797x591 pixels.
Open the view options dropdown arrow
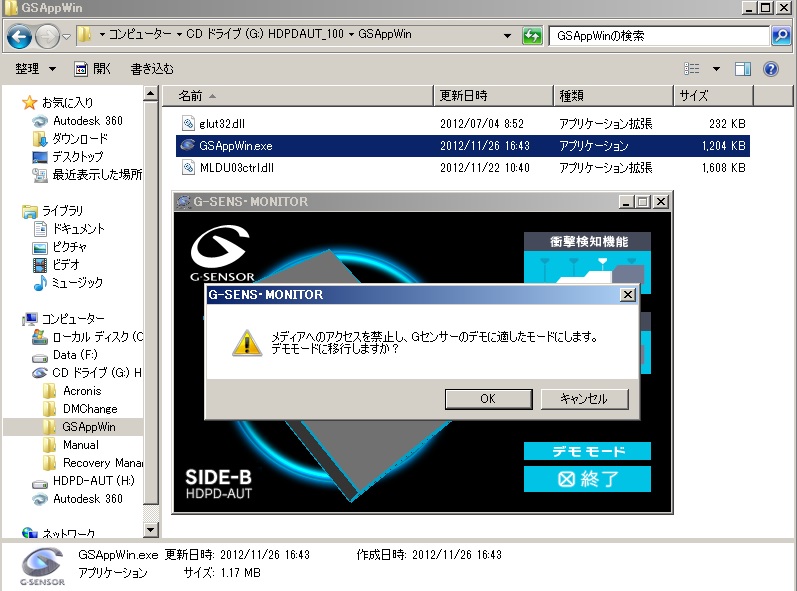tap(716, 69)
